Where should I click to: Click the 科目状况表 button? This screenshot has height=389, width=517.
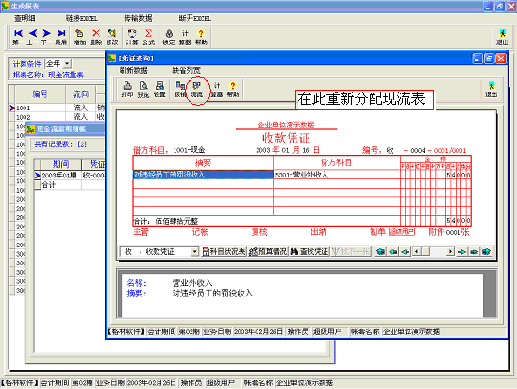pyautogui.click(x=224, y=251)
